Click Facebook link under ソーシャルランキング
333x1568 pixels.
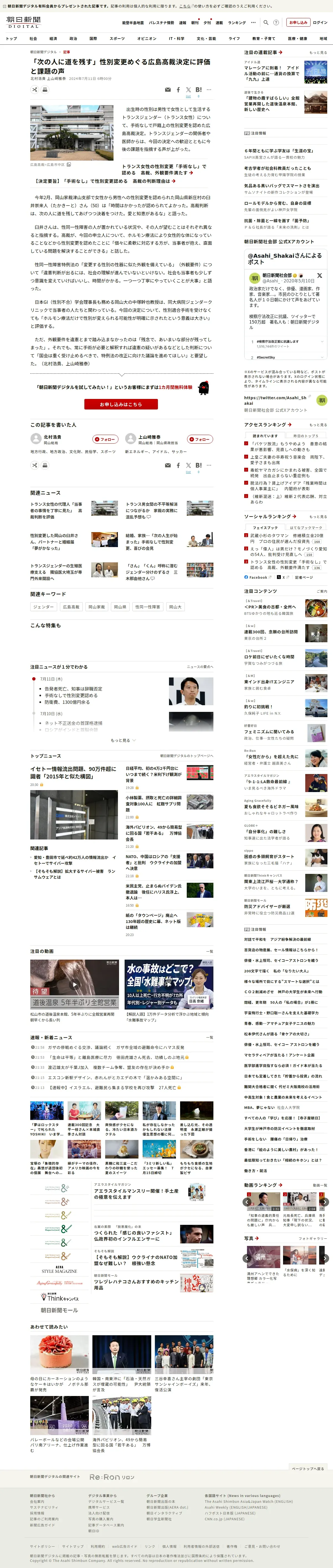tap(258, 577)
